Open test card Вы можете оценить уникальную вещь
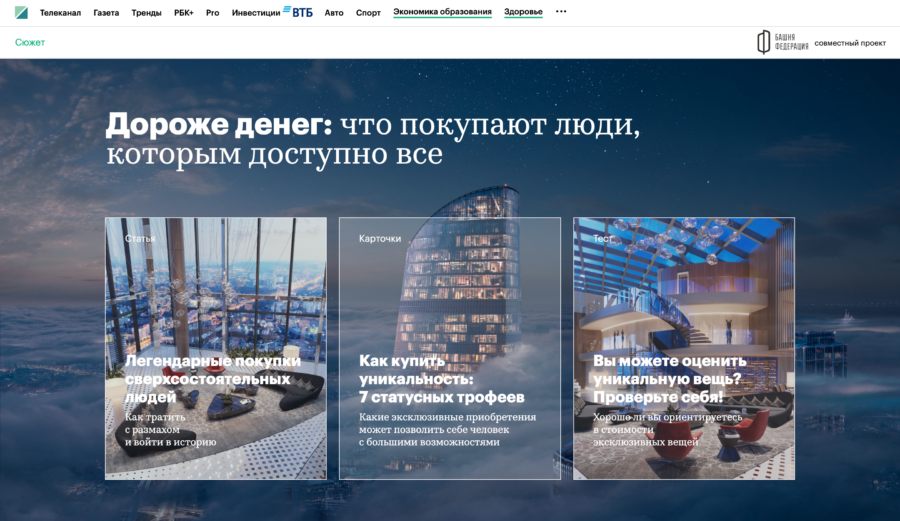 684,348
